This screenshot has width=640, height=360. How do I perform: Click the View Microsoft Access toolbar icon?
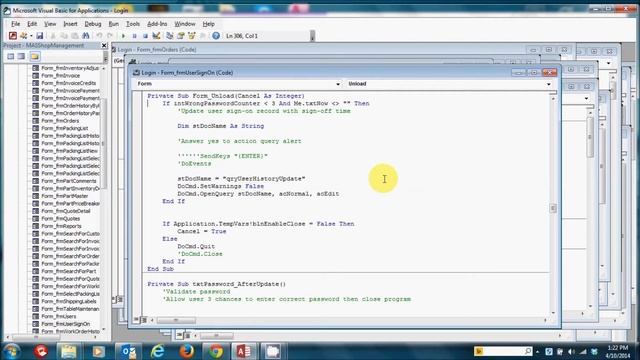[13, 36]
